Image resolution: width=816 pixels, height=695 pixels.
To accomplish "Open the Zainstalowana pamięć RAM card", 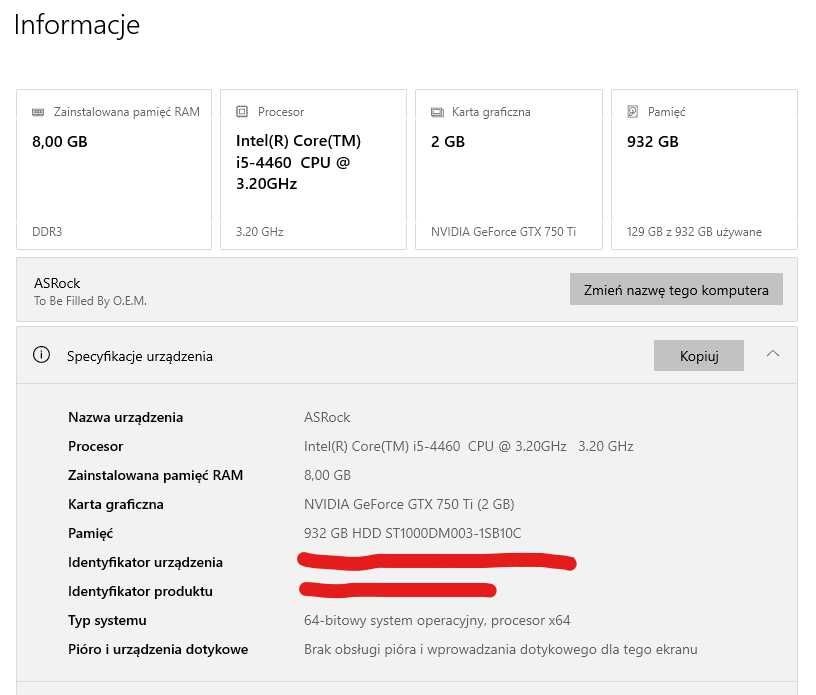I will [x=114, y=169].
